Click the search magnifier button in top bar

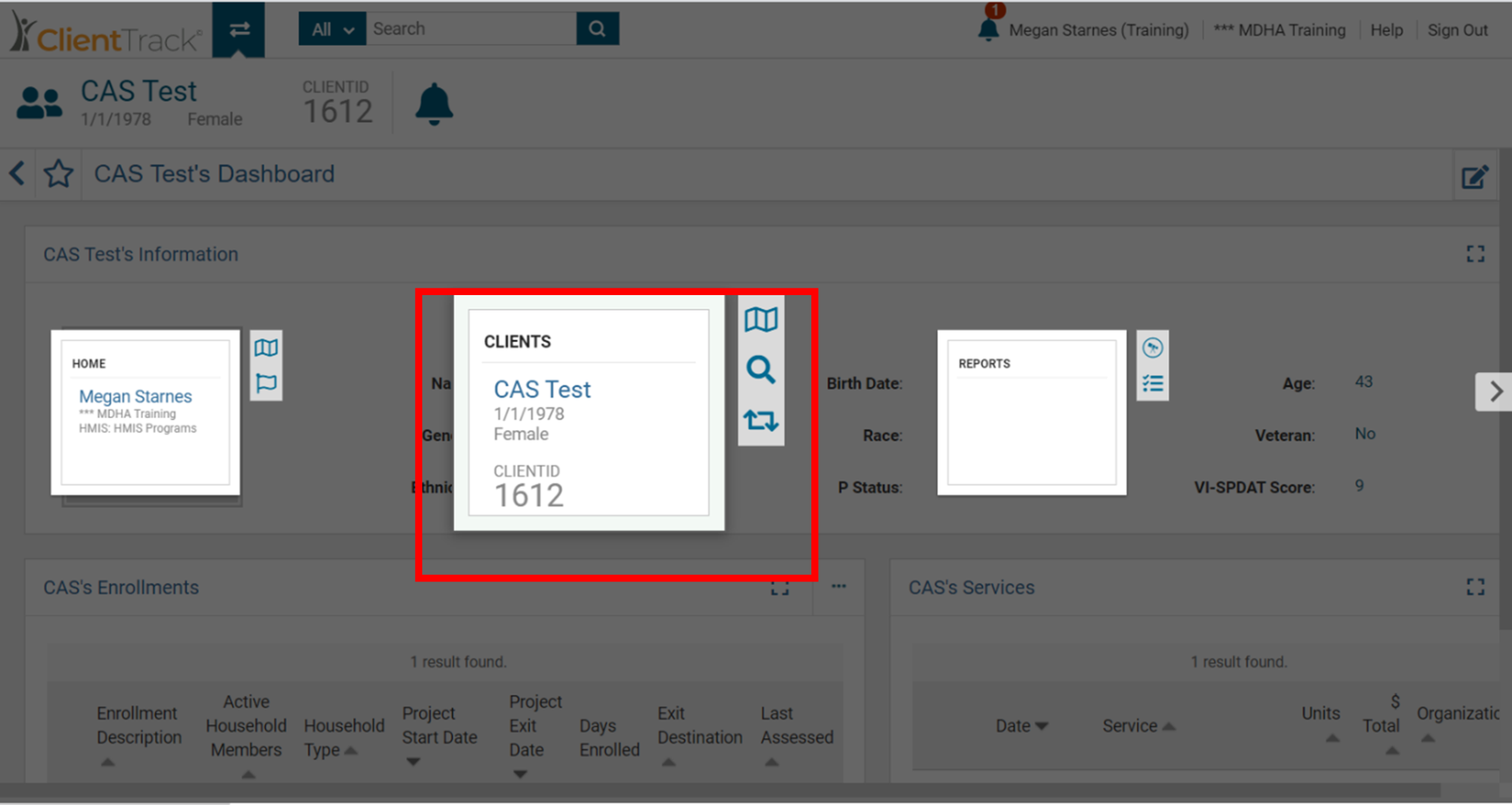point(597,30)
